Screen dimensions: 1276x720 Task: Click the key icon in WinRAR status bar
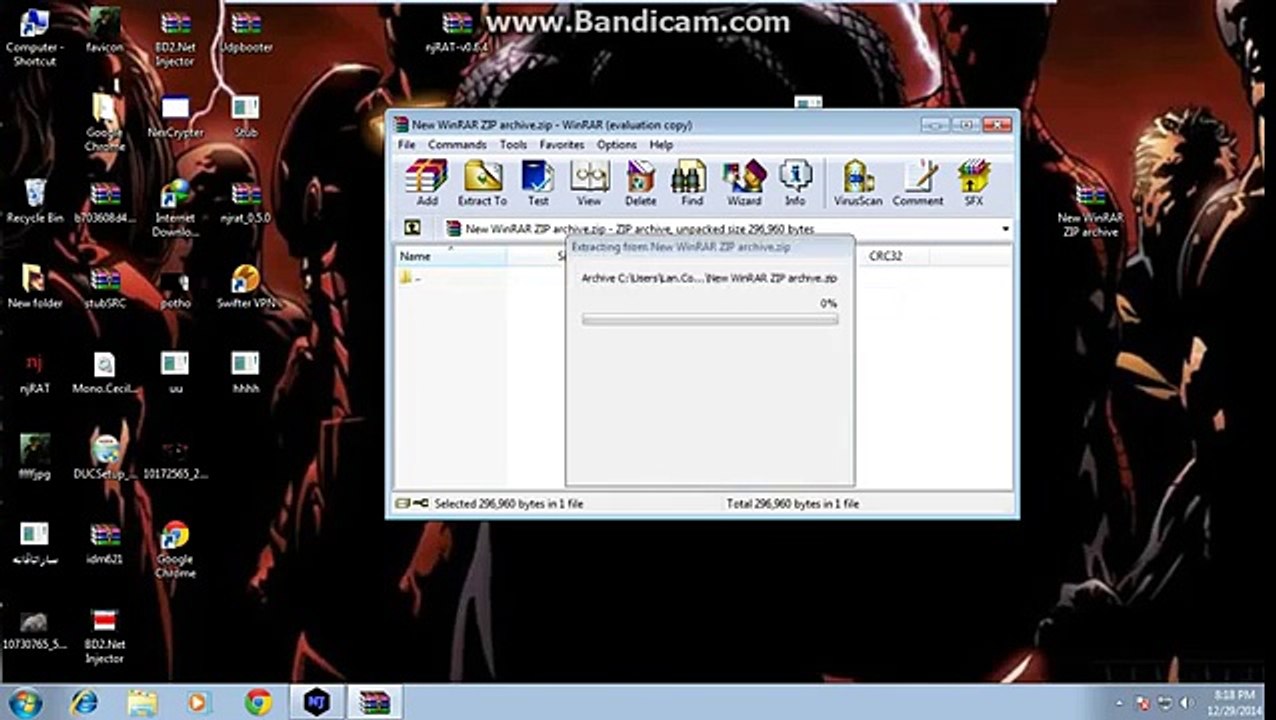421,504
